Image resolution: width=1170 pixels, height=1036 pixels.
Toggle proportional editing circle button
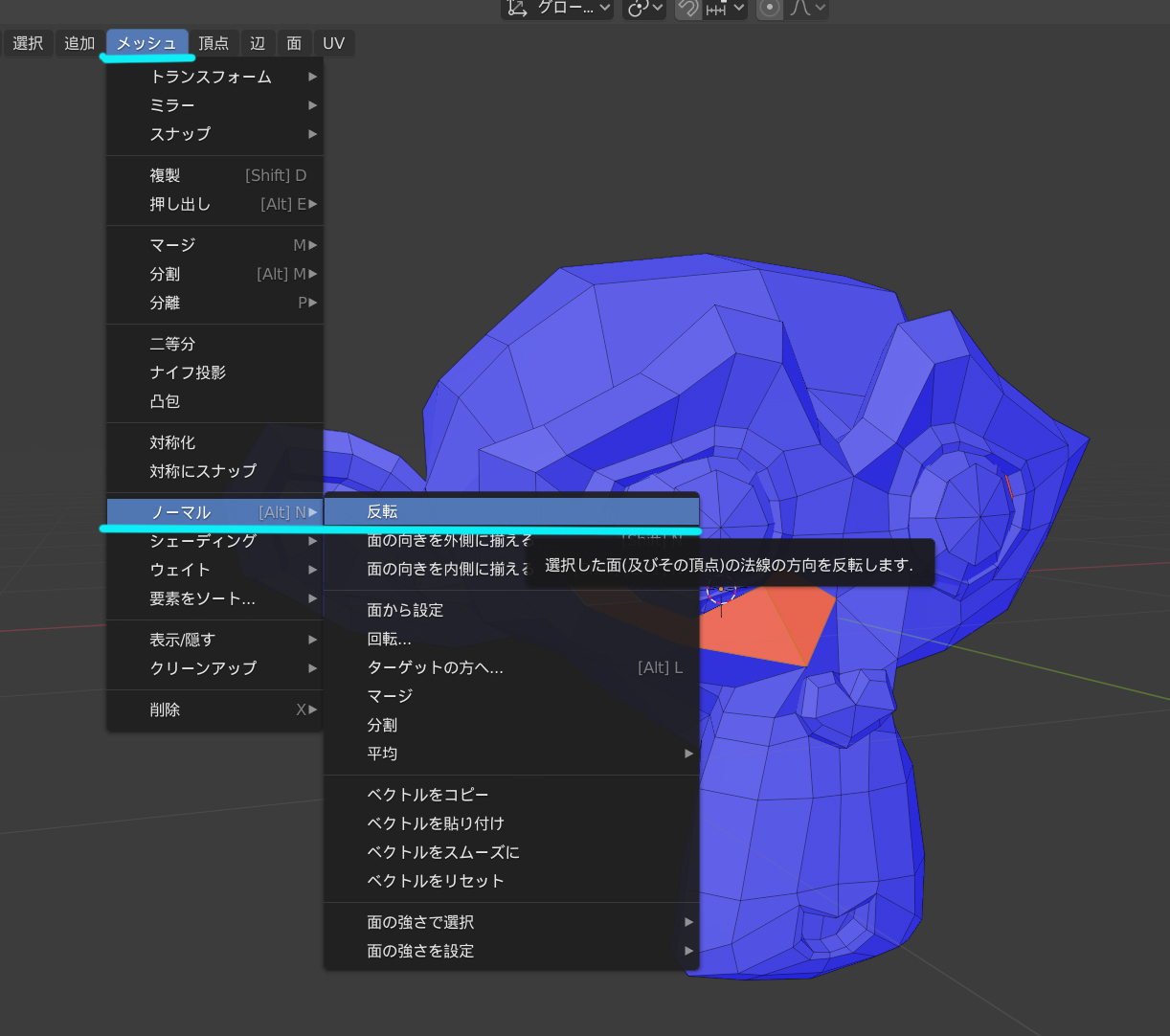click(x=769, y=8)
